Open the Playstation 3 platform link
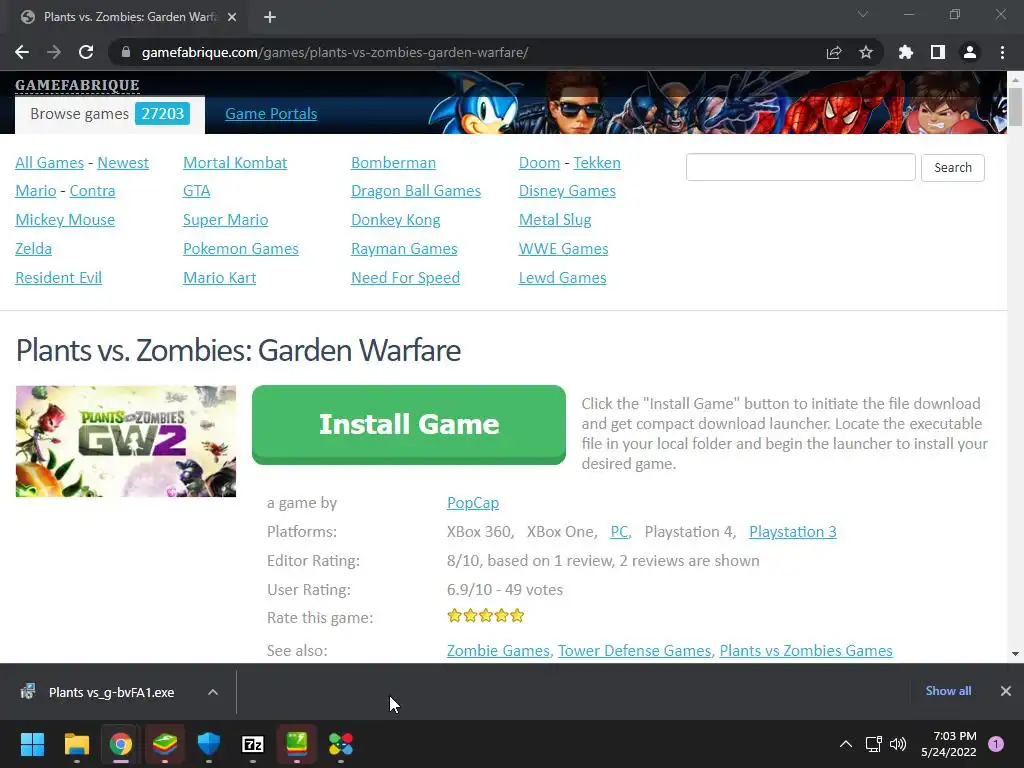This screenshot has width=1024, height=768. click(x=793, y=532)
